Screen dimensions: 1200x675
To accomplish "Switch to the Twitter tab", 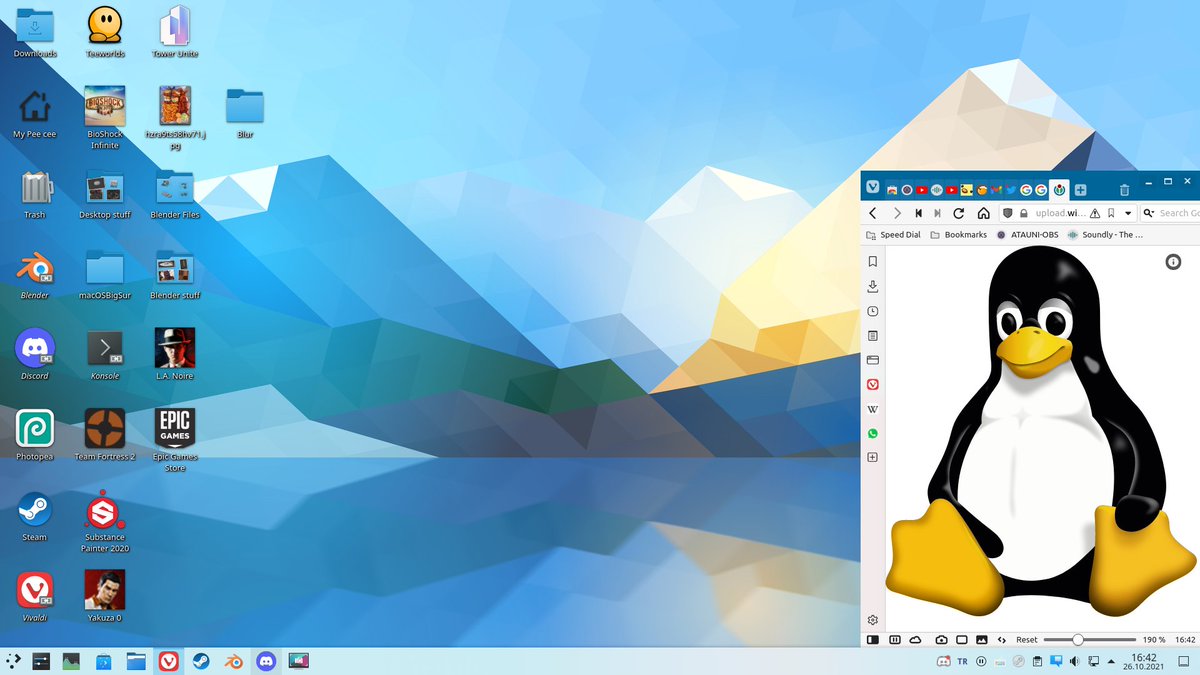I will click(1011, 190).
